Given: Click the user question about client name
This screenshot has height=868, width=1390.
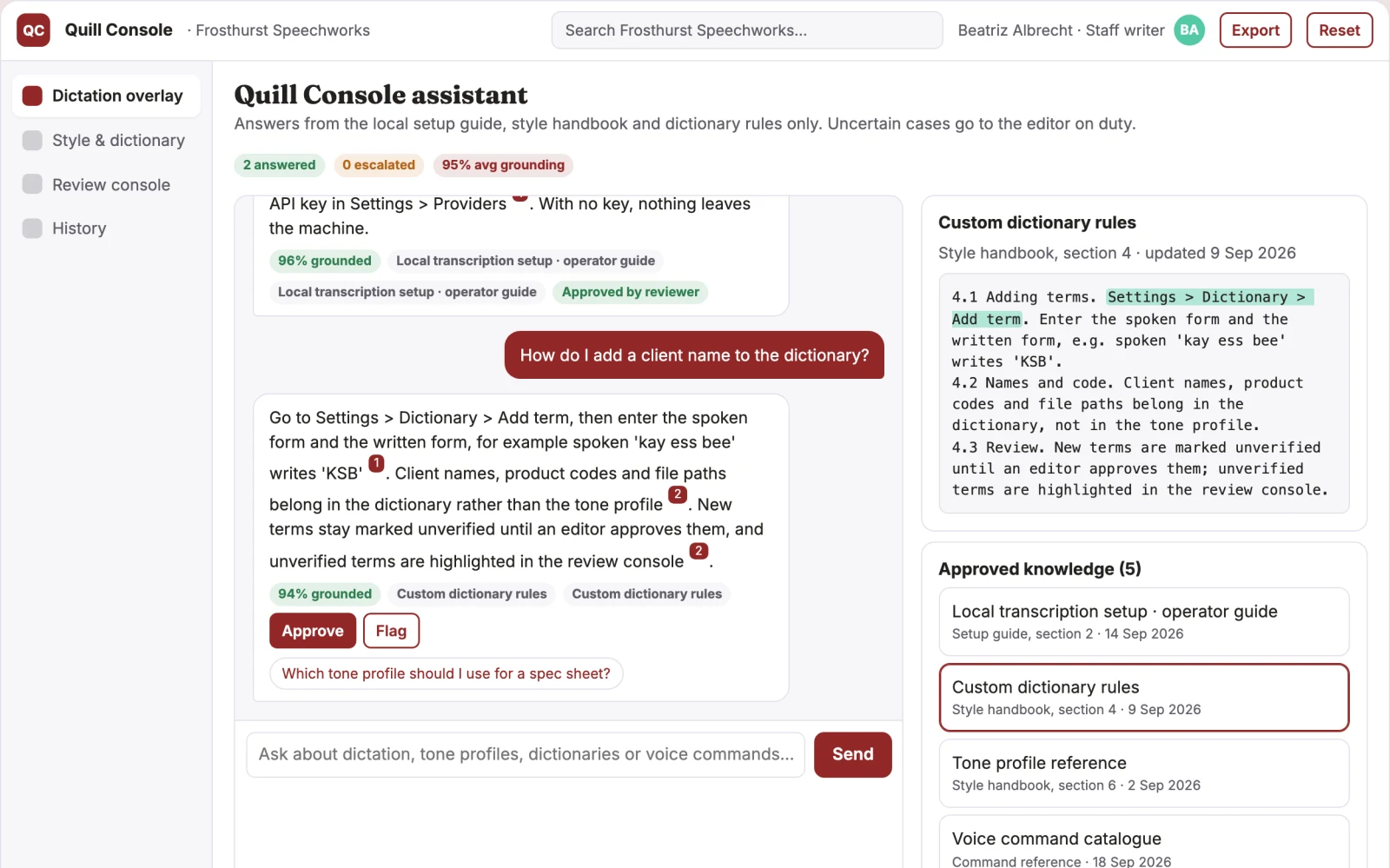Looking at the screenshot, I should [x=694, y=355].
